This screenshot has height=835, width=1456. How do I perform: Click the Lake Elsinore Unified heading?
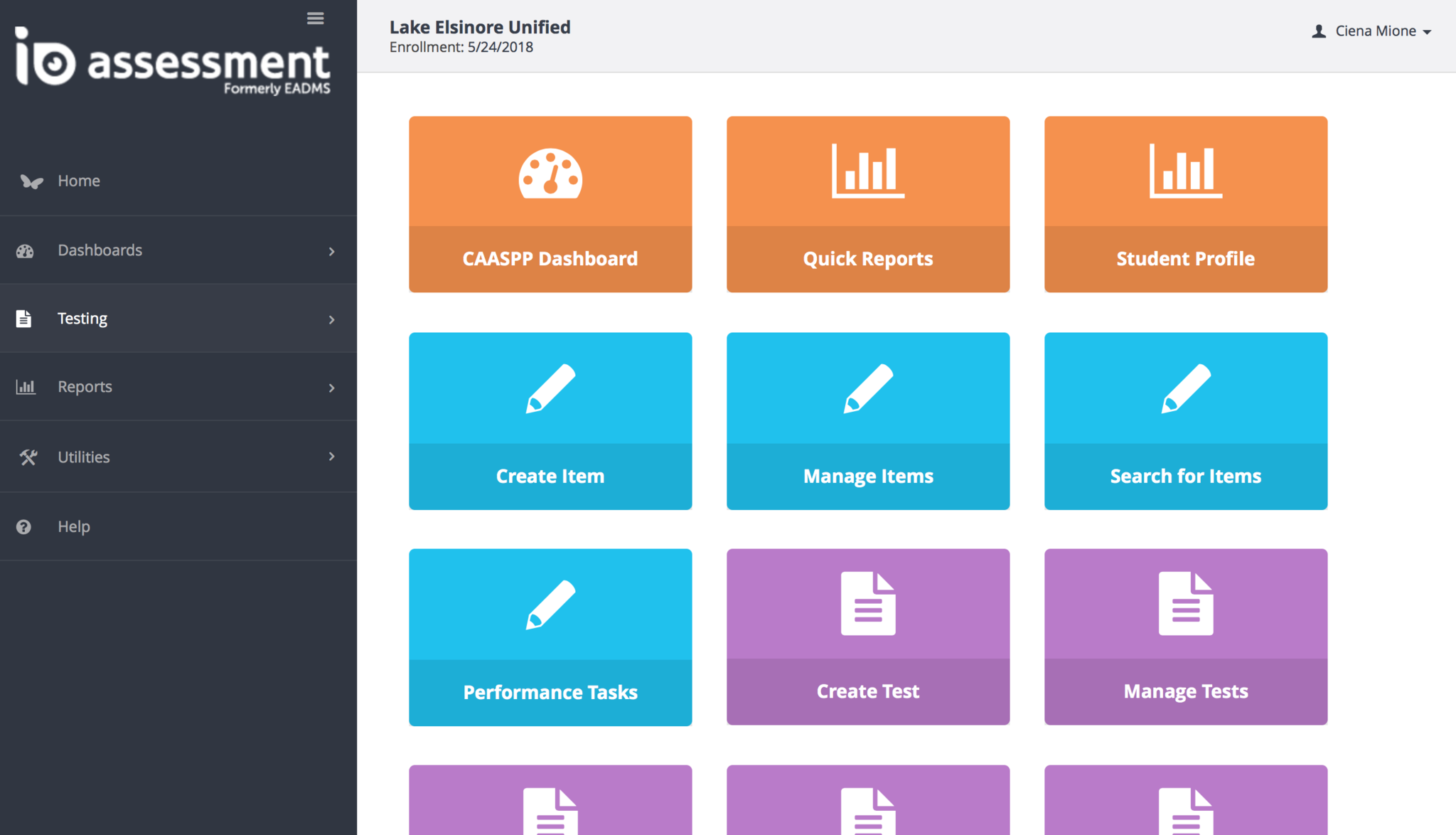[x=480, y=27]
